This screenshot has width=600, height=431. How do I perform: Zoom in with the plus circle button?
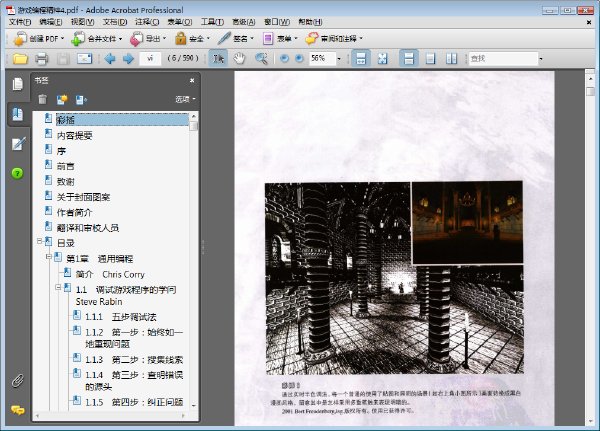[299, 58]
